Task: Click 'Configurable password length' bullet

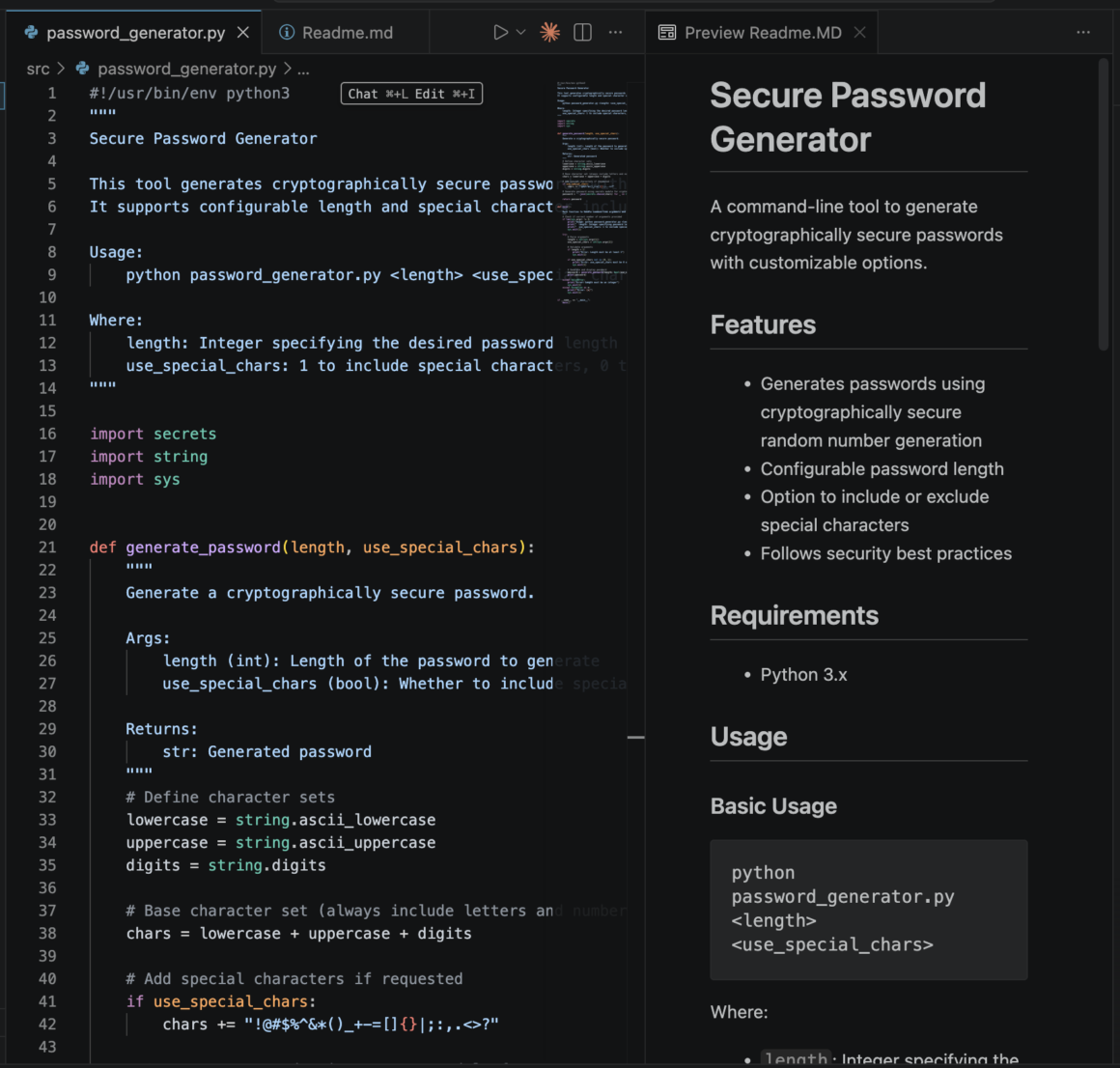Action: [x=882, y=469]
